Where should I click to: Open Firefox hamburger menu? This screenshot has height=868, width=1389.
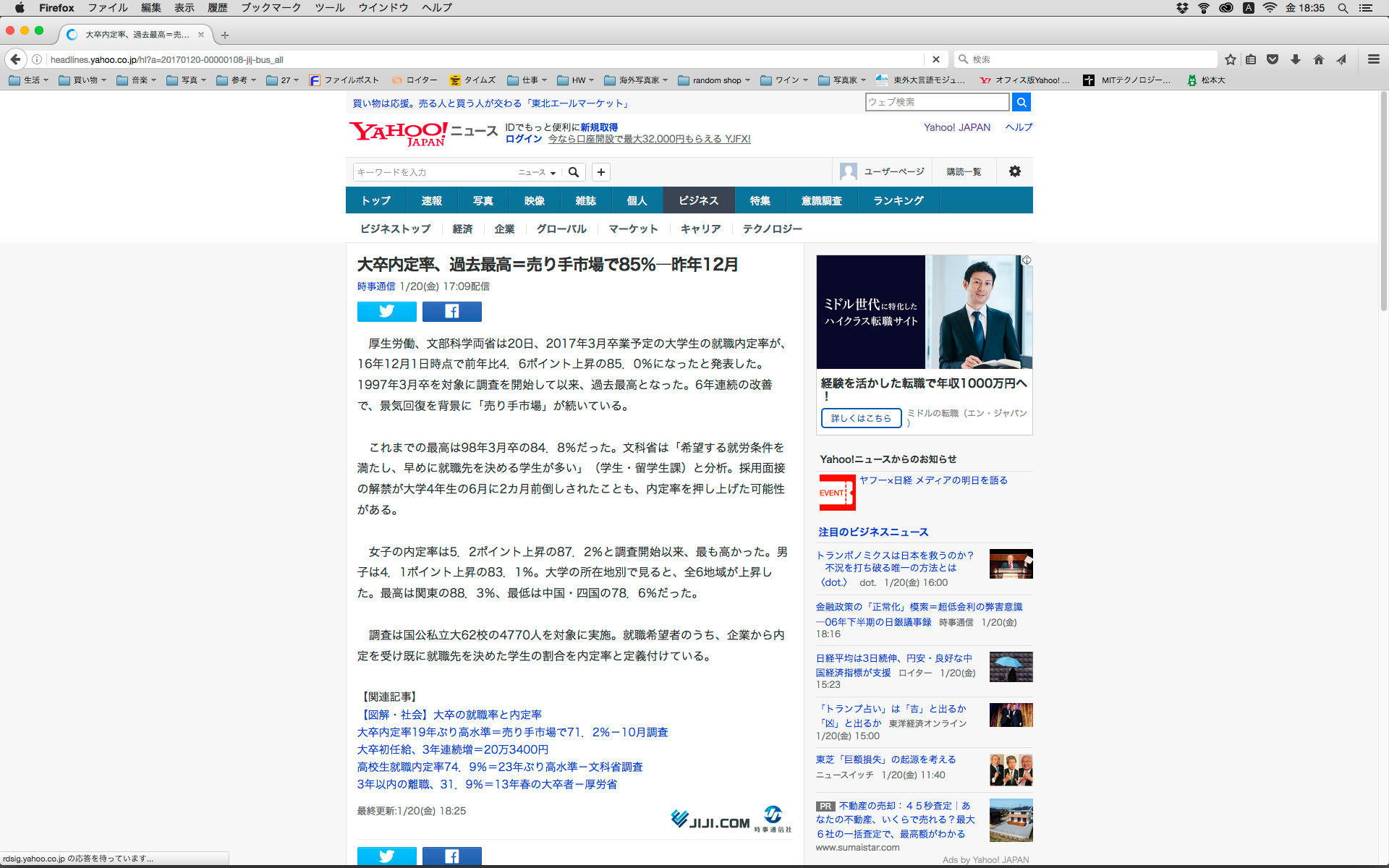[1373, 59]
